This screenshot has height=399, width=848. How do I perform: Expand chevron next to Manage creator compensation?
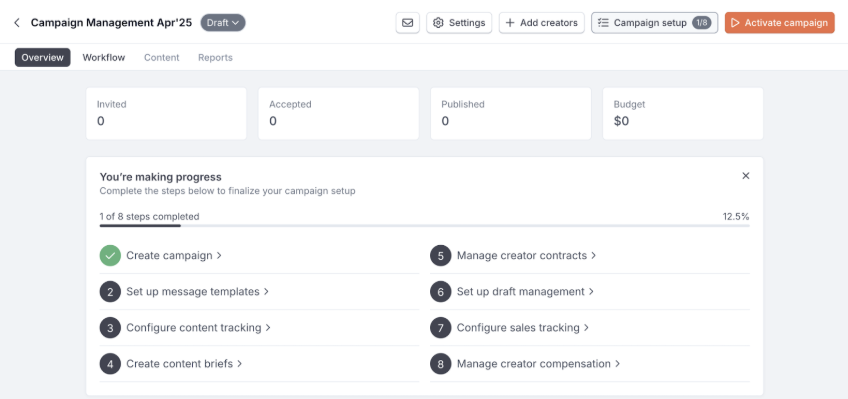point(617,364)
